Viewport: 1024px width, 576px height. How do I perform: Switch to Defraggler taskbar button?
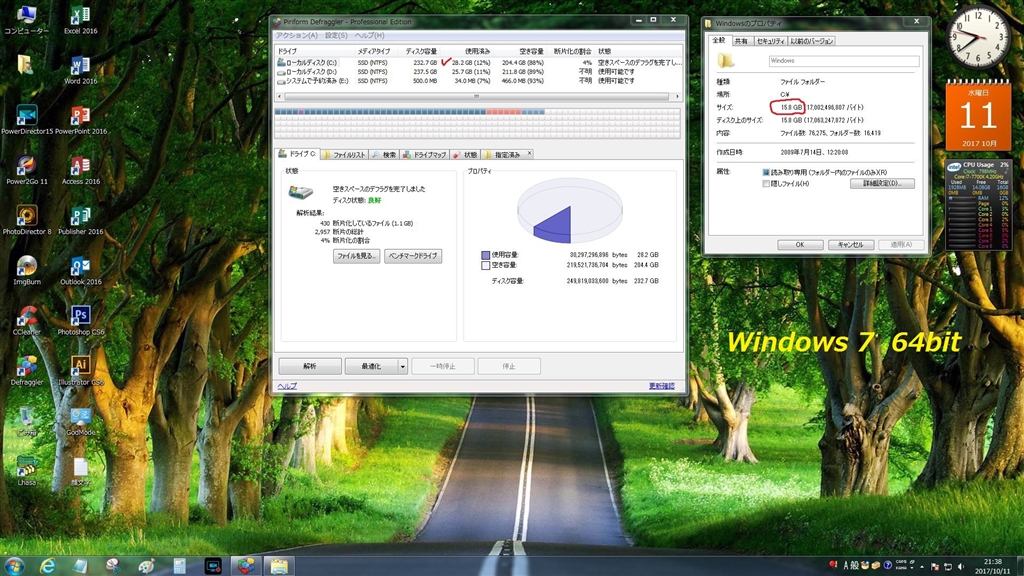tap(246, 566)
